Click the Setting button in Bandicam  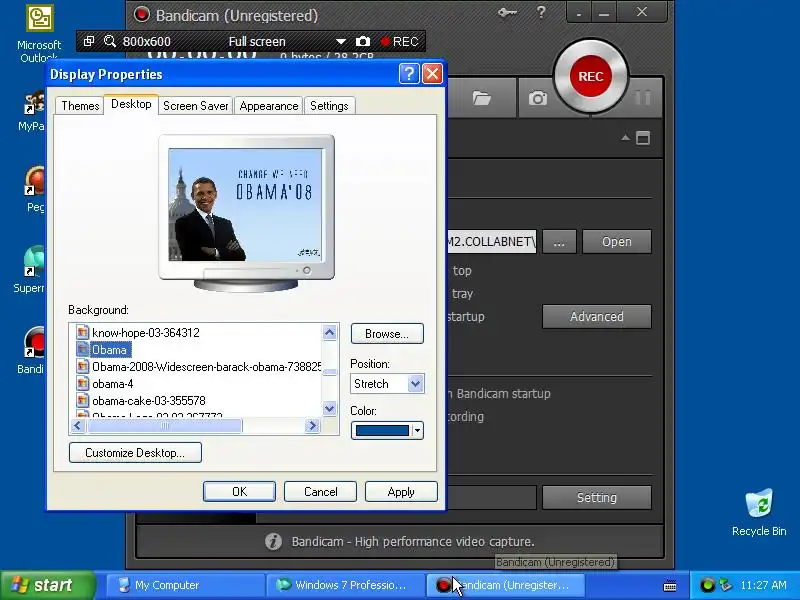[x=596, y=497]
